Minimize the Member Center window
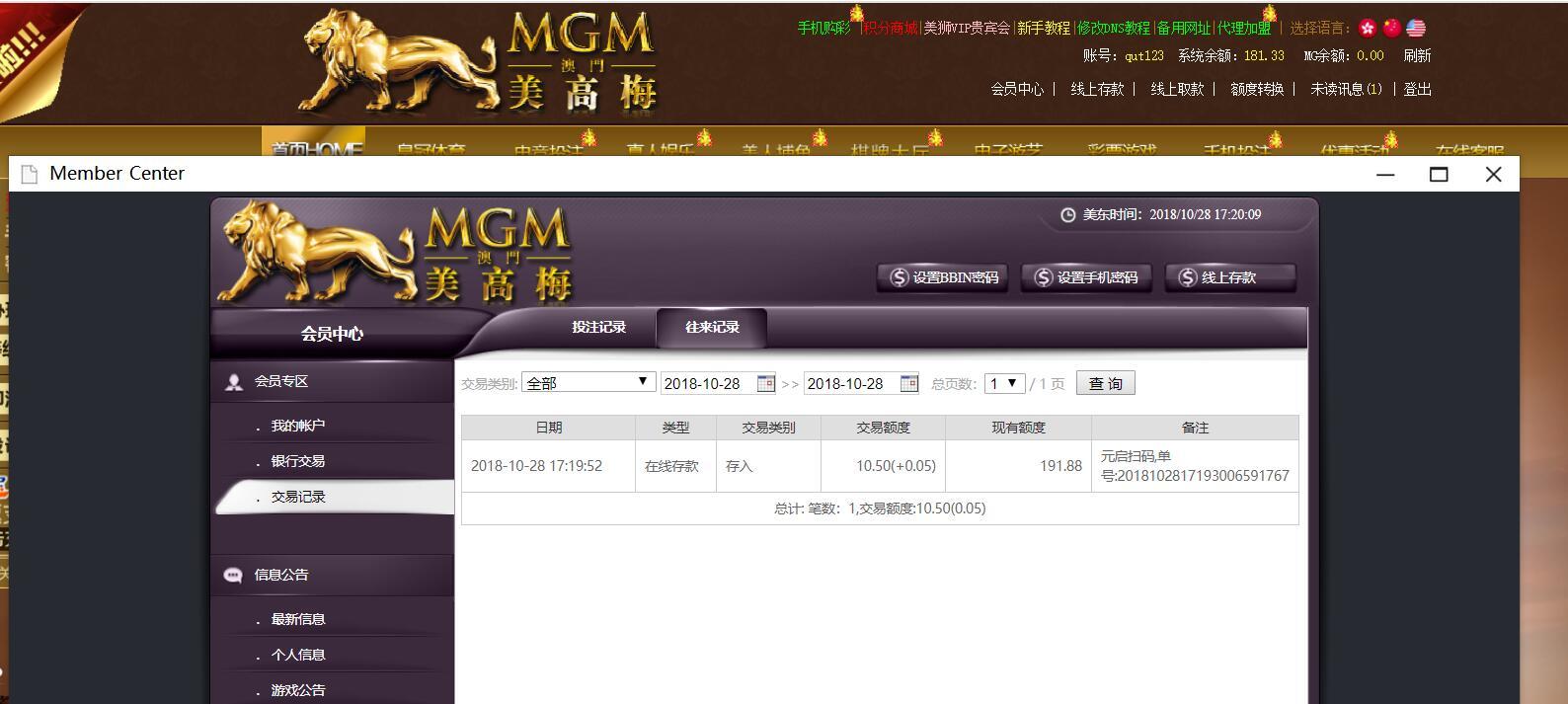 click(x=1385, y=174)
